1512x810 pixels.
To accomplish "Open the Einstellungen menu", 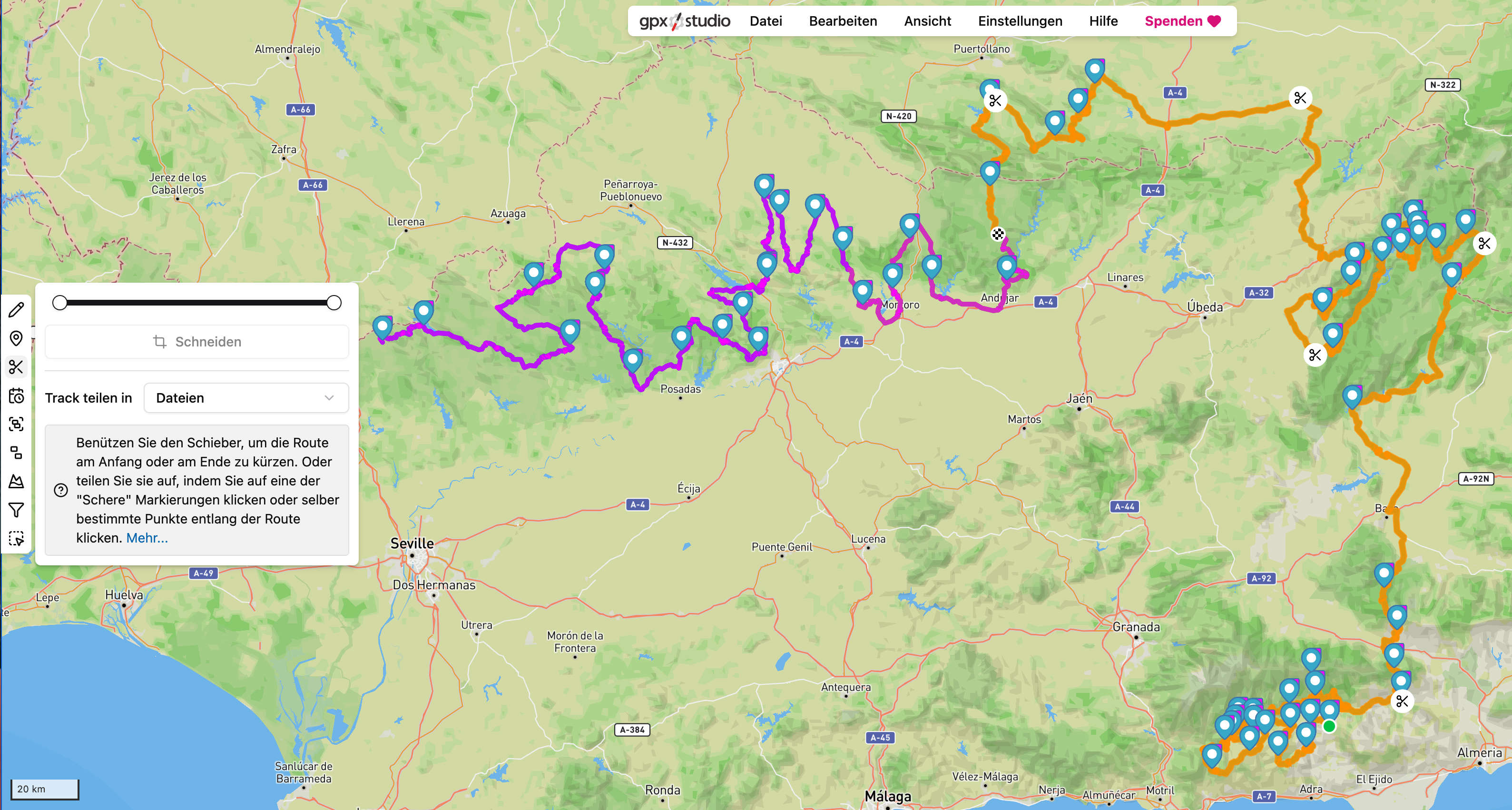I will (1020, 21).
